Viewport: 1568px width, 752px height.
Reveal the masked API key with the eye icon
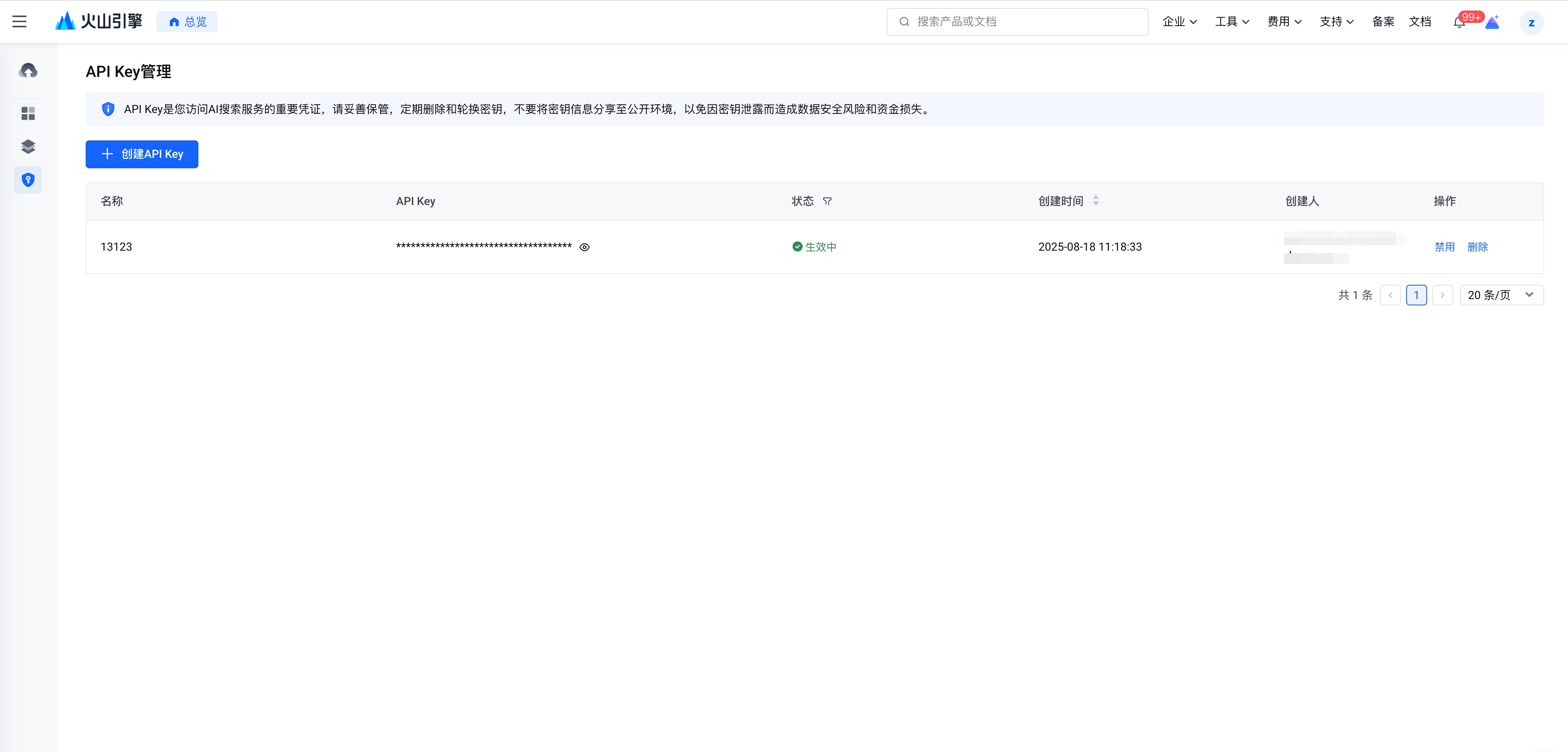click(584, 247)
